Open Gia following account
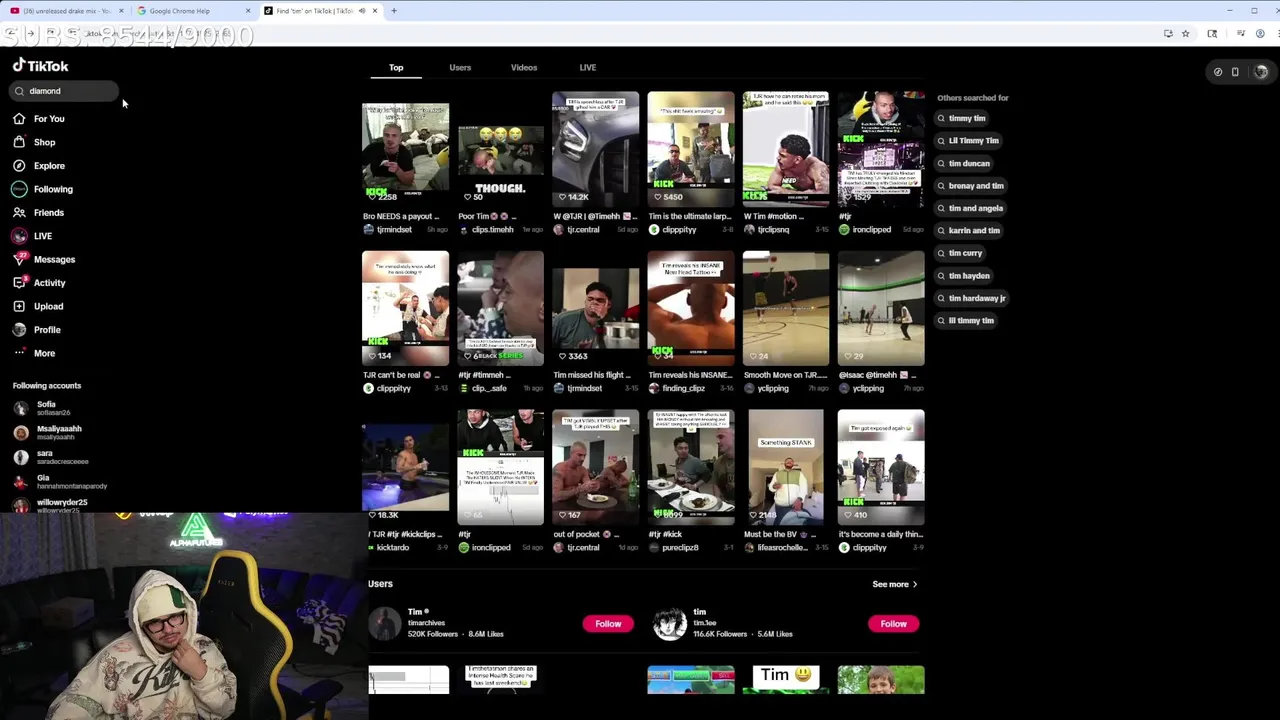The width and height of the screenshot is (1280, 720). [60, 481]
